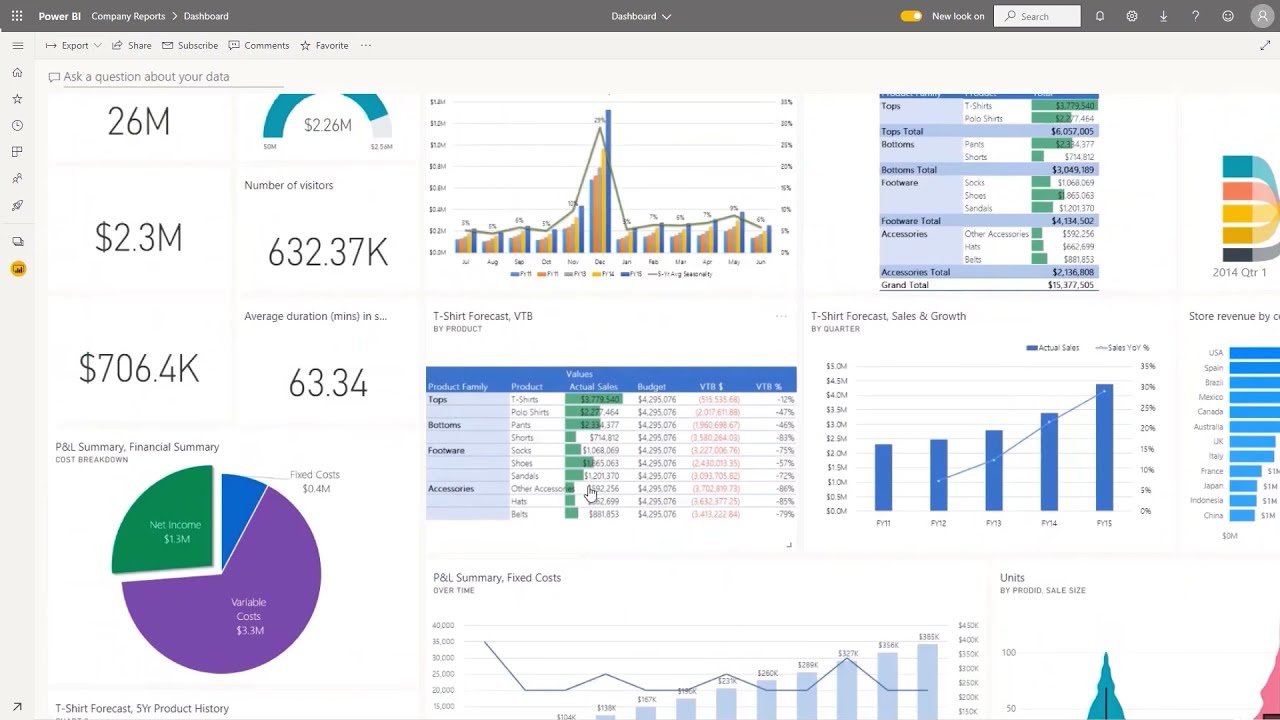The height and width of the screenshot is (720, 1280).
Task: Click the T-Shirt Forecast, 5Yr Product History title
Action: coord(142,708)
